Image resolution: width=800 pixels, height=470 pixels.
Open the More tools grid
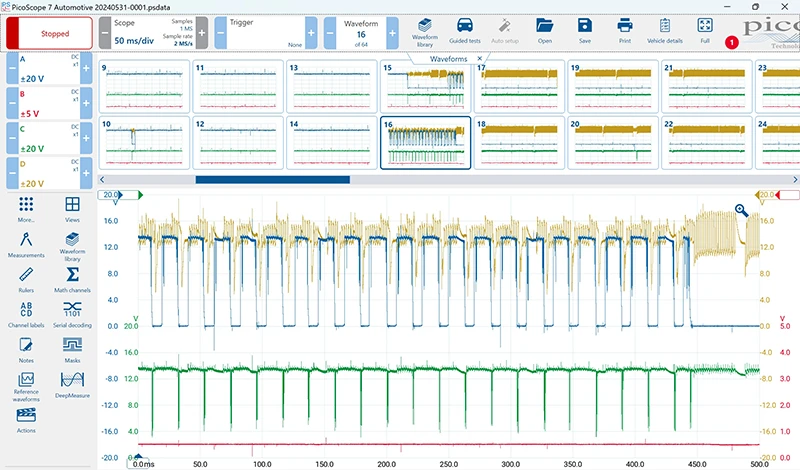click(26, 209)
